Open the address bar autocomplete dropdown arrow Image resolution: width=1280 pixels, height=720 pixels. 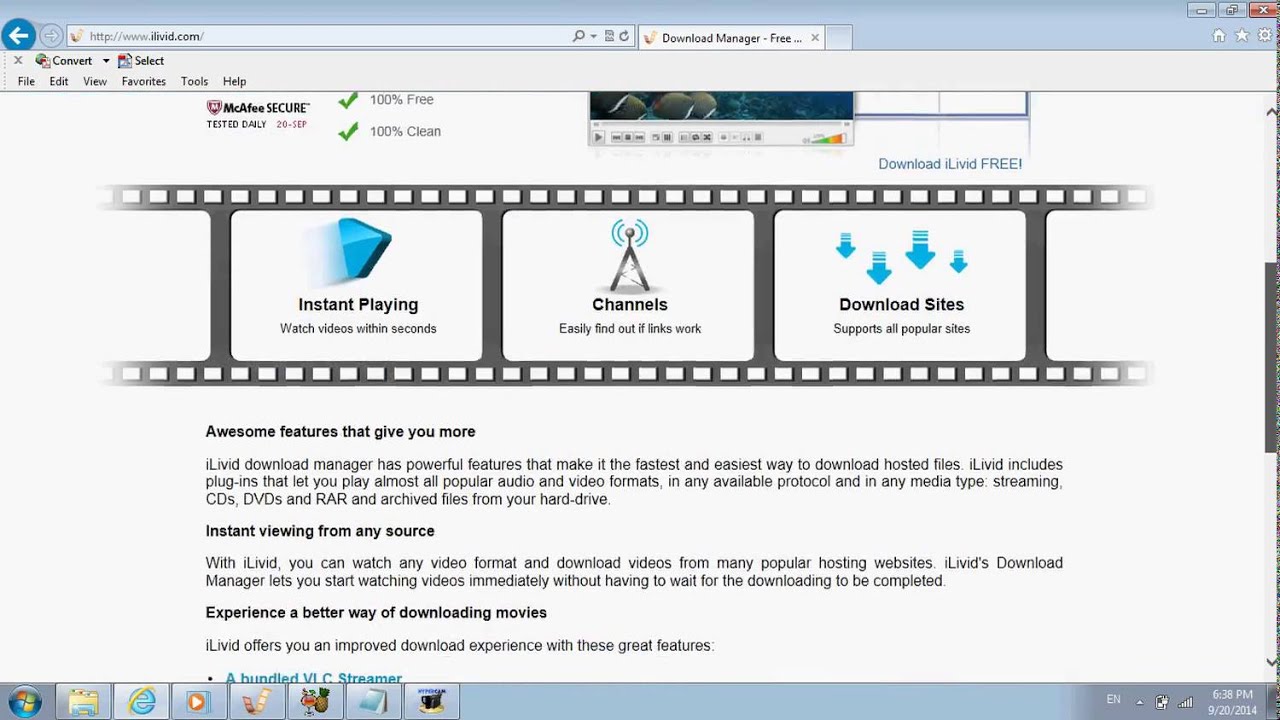point(593,36)
